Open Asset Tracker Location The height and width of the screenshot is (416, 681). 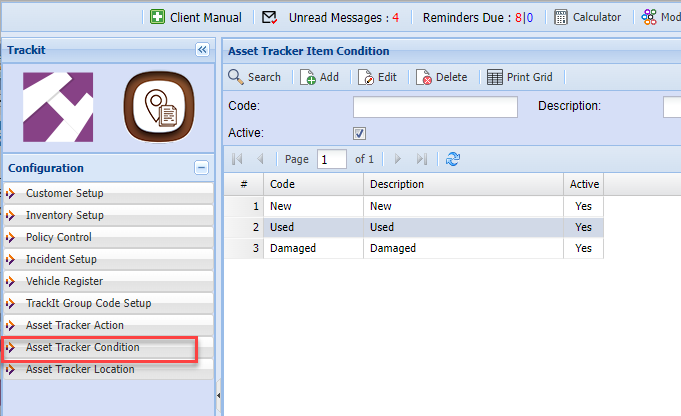[x=79, y=369]
